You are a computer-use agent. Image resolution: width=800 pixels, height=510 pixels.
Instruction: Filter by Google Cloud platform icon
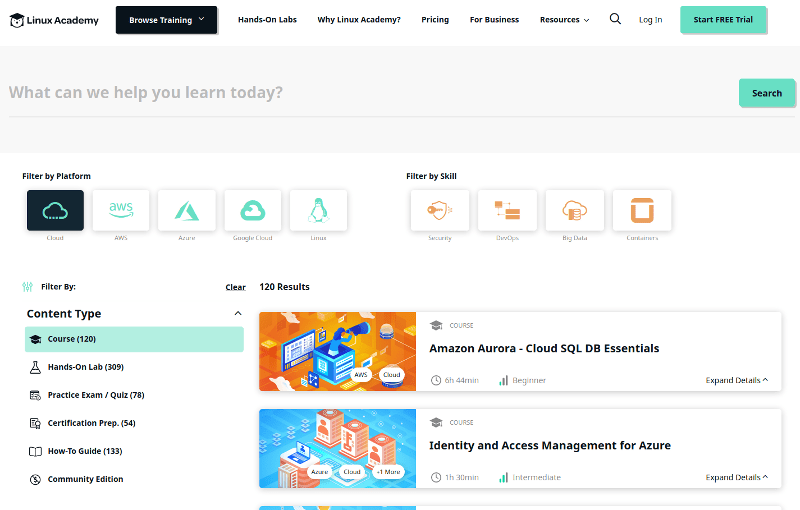click(253, 210)
